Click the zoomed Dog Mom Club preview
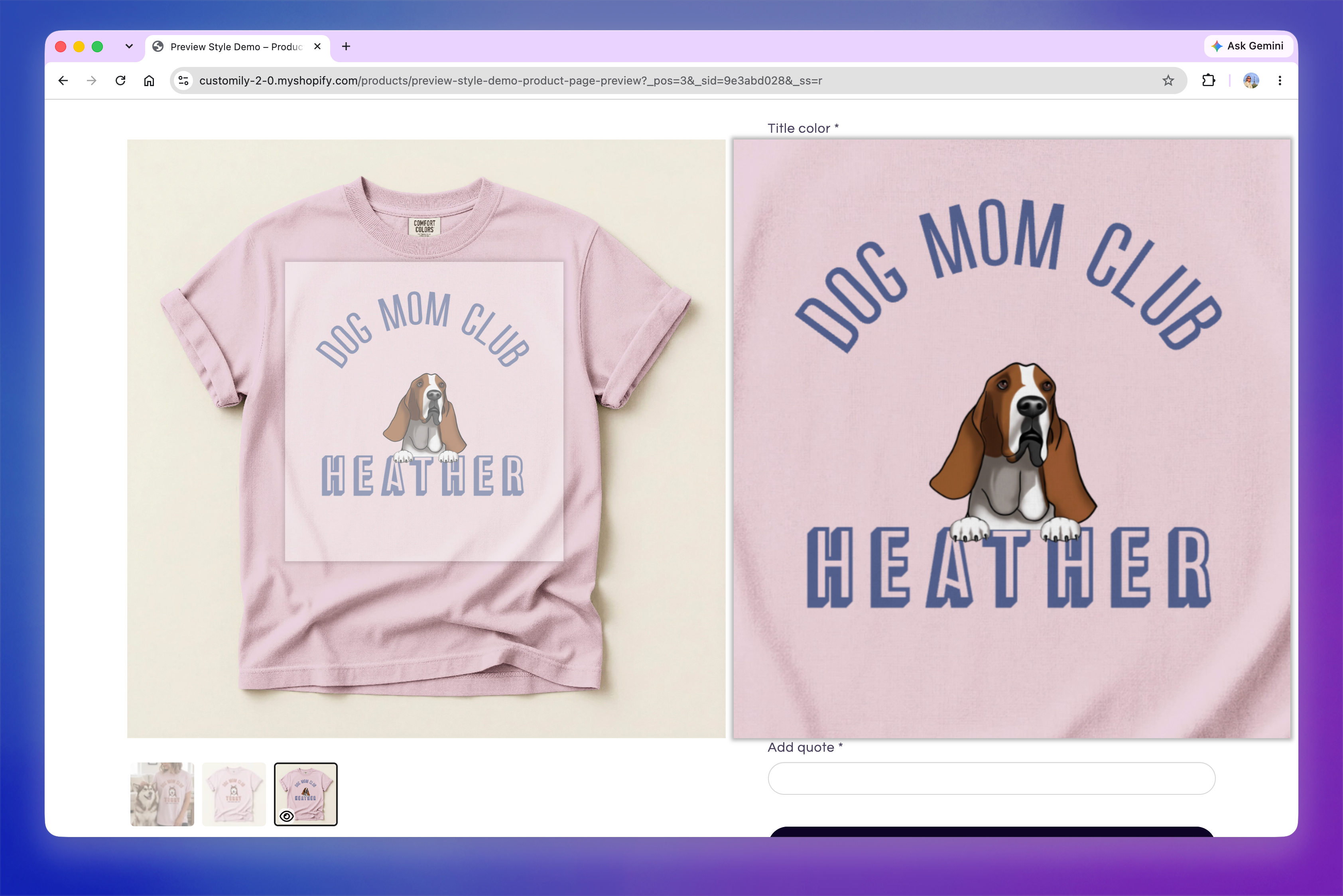Viewport: 1343px width, 896px height. (1012, 438)
